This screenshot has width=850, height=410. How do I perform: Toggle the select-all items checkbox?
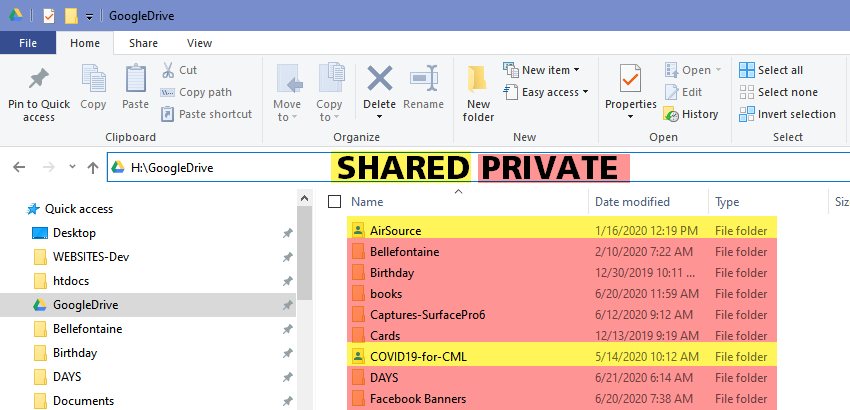334,202
